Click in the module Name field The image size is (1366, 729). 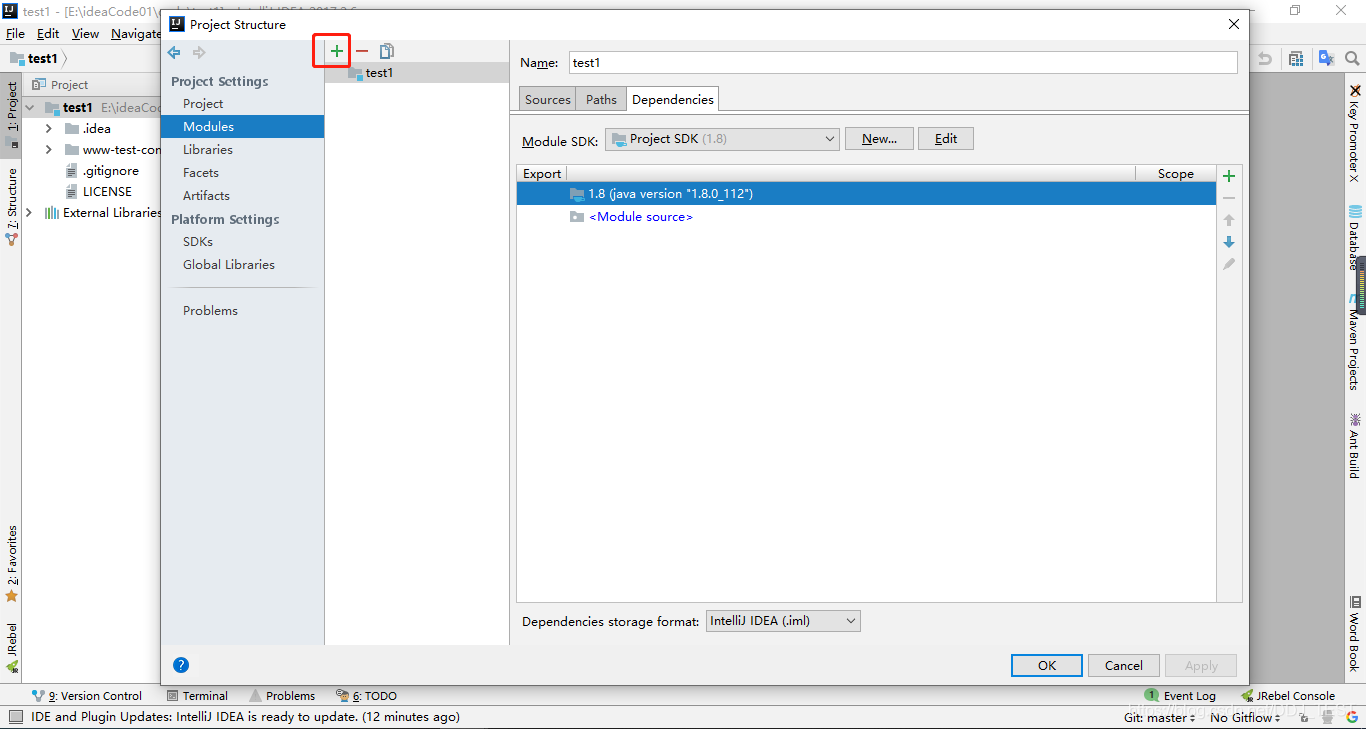coord(903,62)
